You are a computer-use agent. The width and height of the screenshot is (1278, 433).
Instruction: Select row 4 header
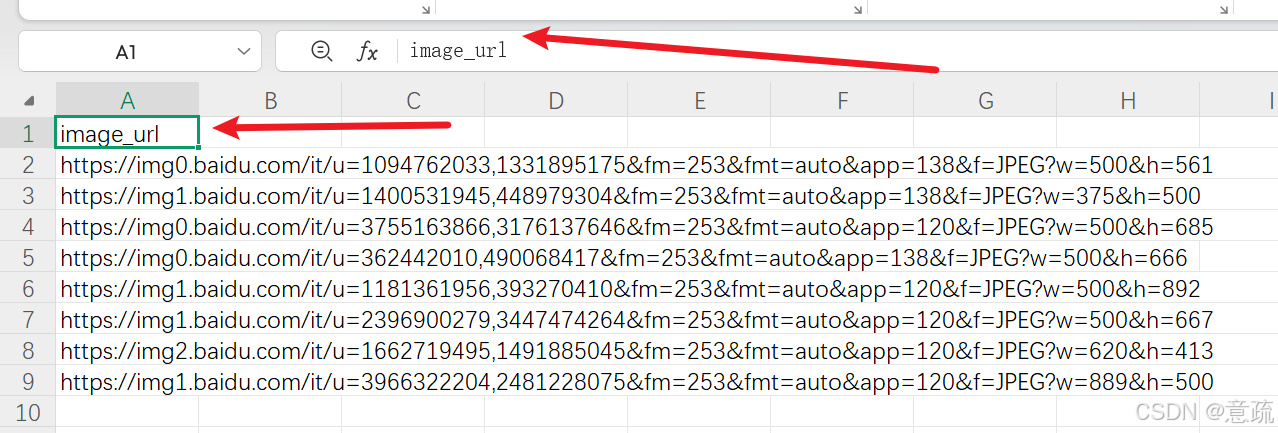pyautogui.click(x=28, y=226)
